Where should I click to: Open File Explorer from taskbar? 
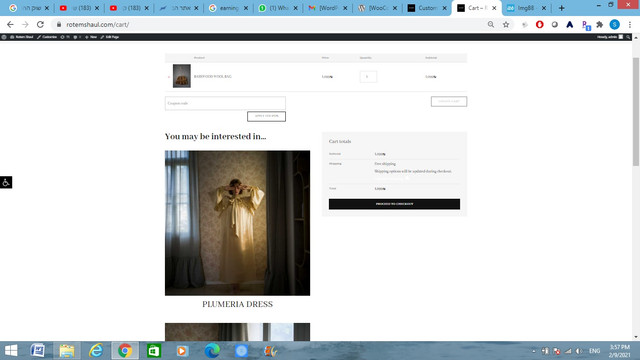(67, 351)
